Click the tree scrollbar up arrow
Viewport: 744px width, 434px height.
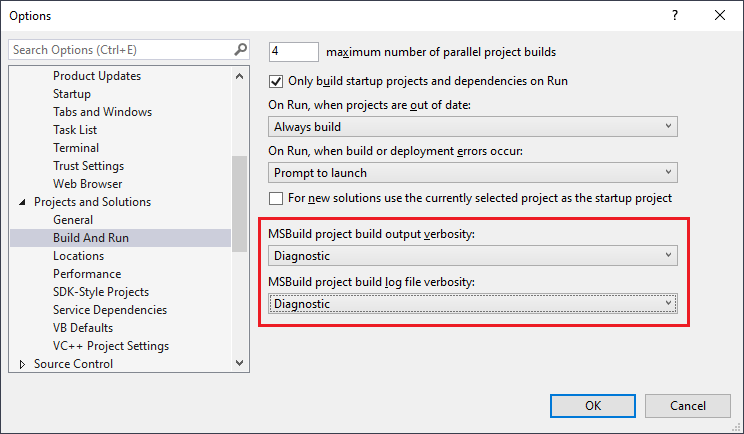240,76
